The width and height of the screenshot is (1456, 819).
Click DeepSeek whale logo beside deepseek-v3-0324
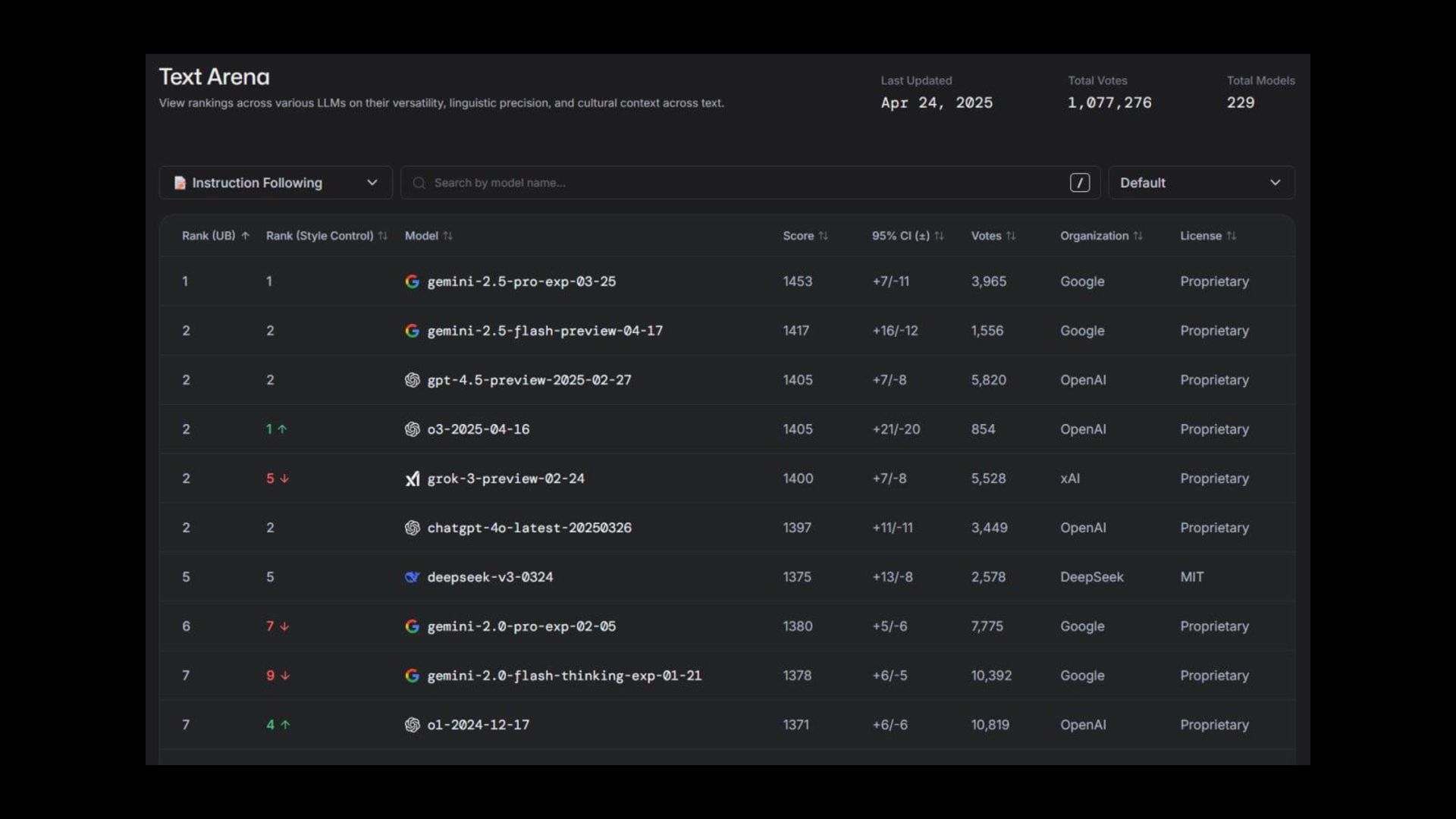pyautogui.click(x=412, y=577)
